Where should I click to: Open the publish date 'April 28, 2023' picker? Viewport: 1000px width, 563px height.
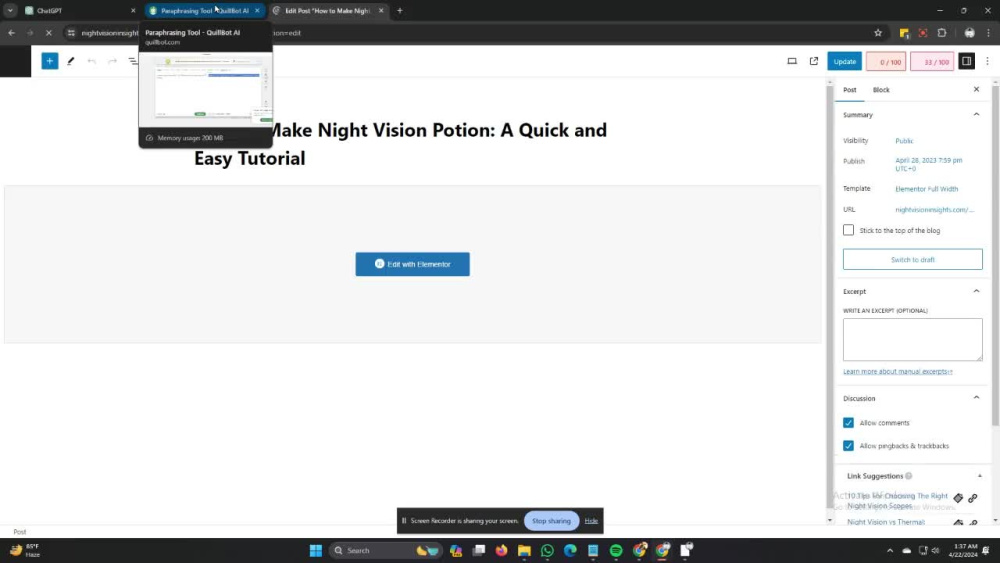tap(929, 165)
